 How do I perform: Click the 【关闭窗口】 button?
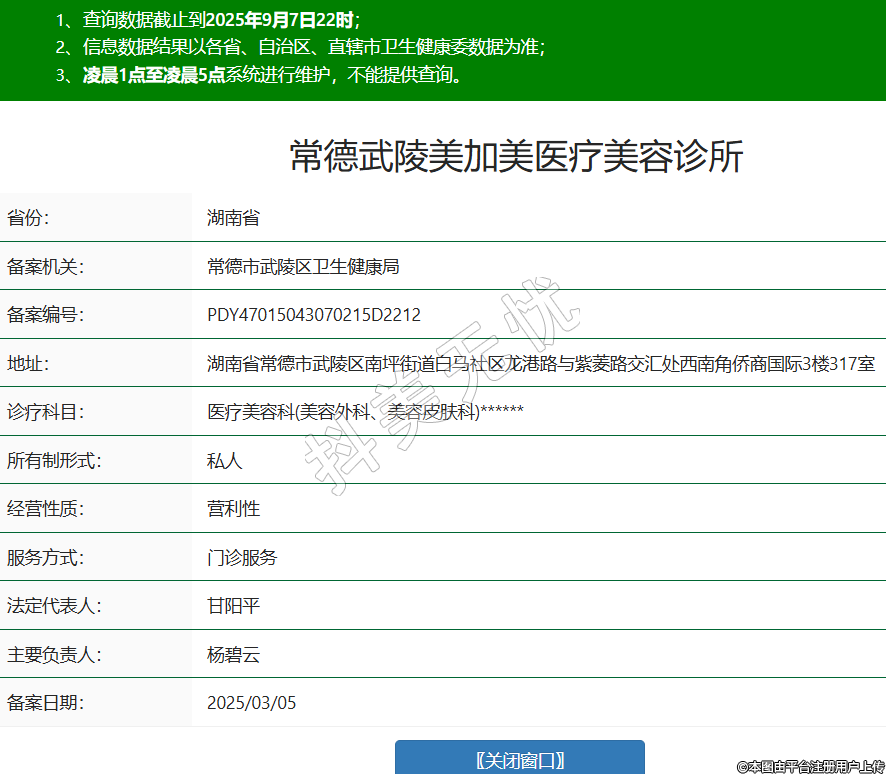[519, 759]
